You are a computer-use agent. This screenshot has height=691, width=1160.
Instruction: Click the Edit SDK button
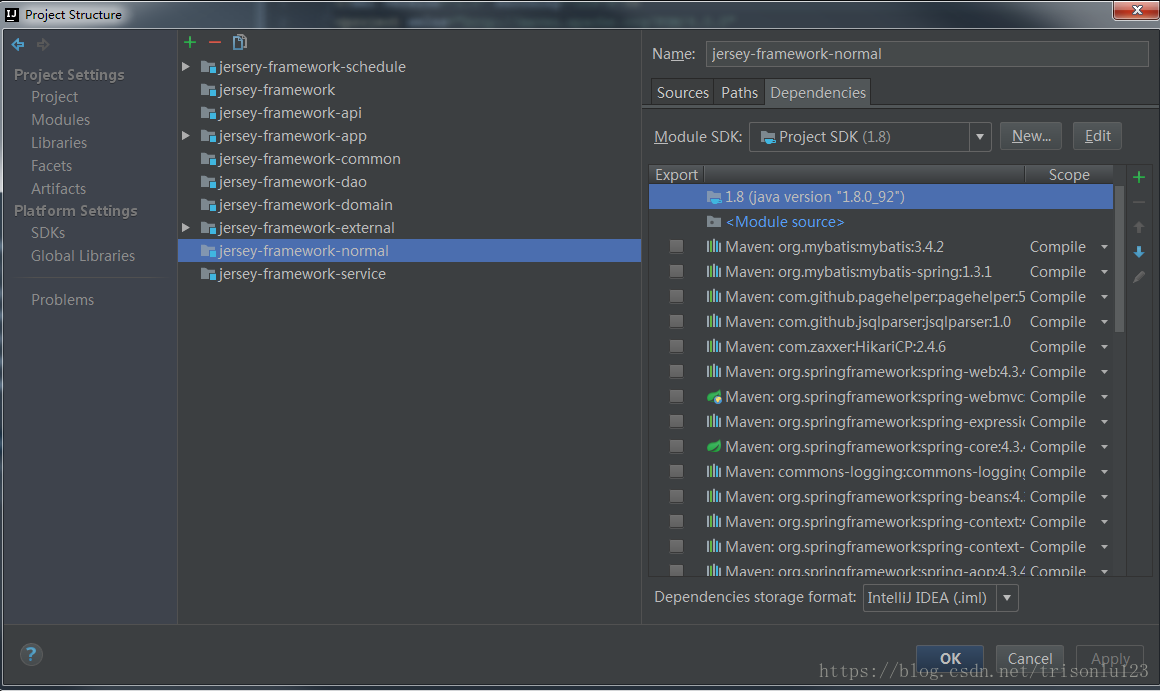1097,136
